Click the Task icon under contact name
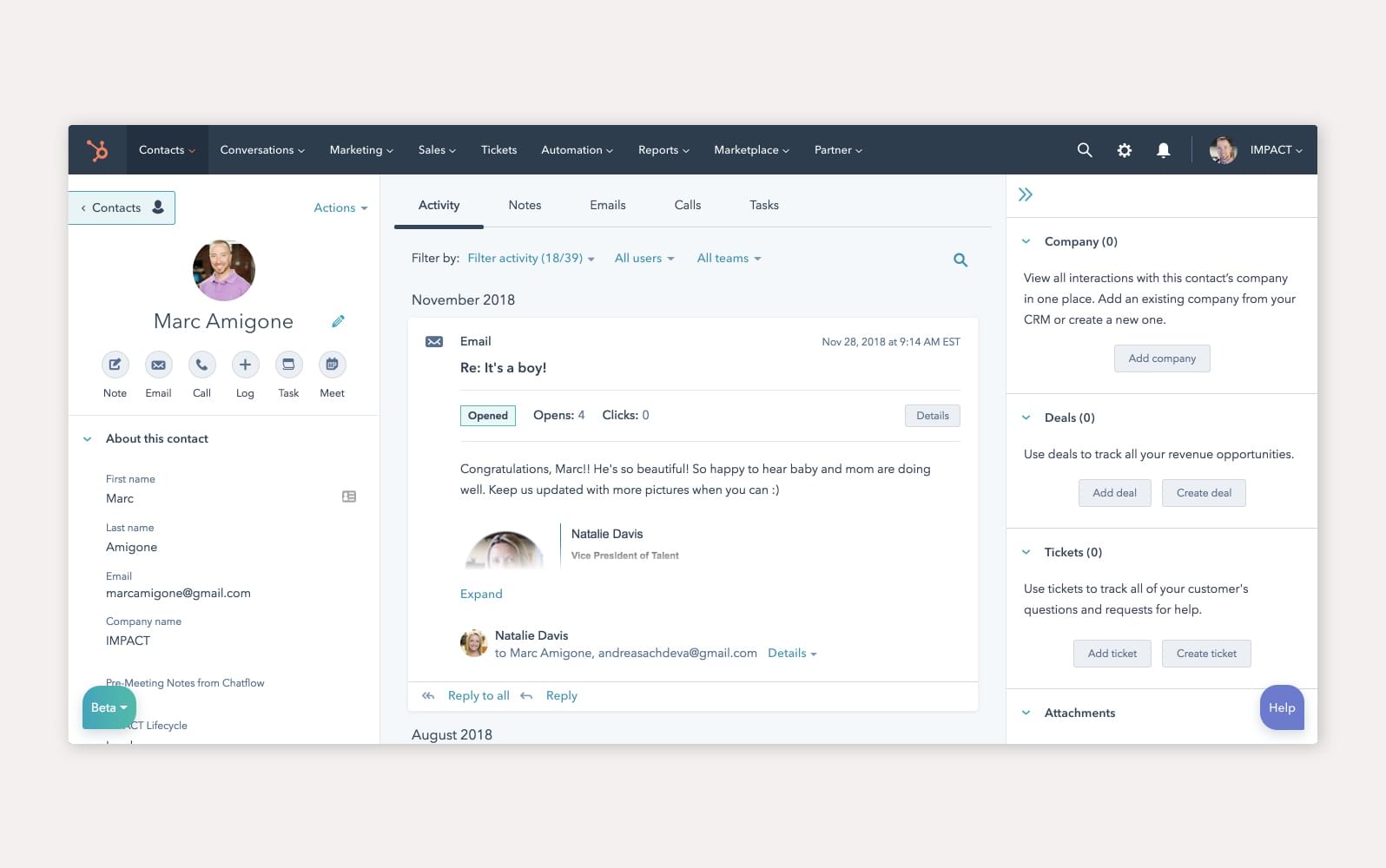This screenshot has height=868, width=1386. click(x=288, y=365)
